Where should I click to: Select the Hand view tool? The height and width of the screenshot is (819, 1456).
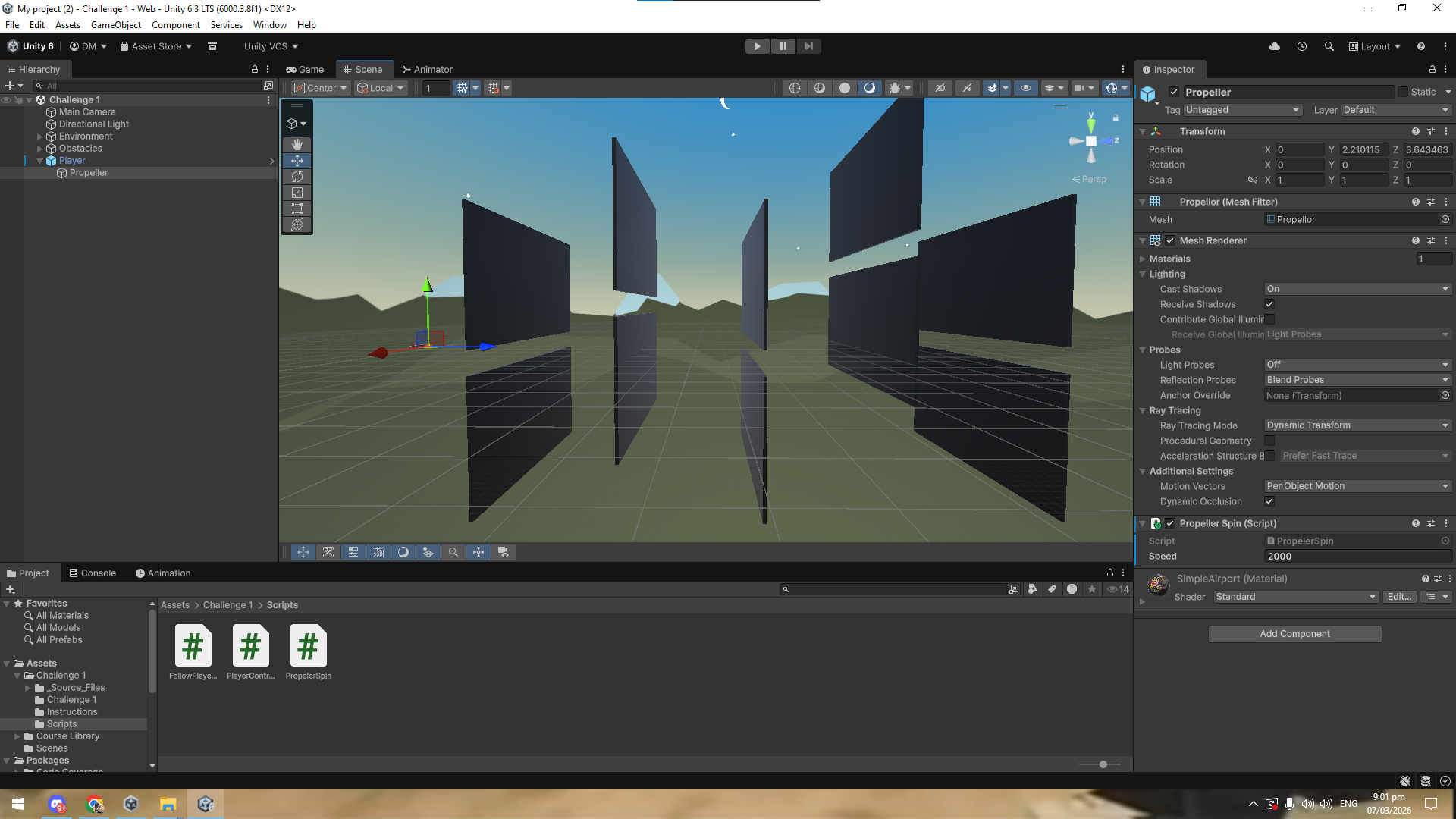pyautogui.click(x=297, y=144)
